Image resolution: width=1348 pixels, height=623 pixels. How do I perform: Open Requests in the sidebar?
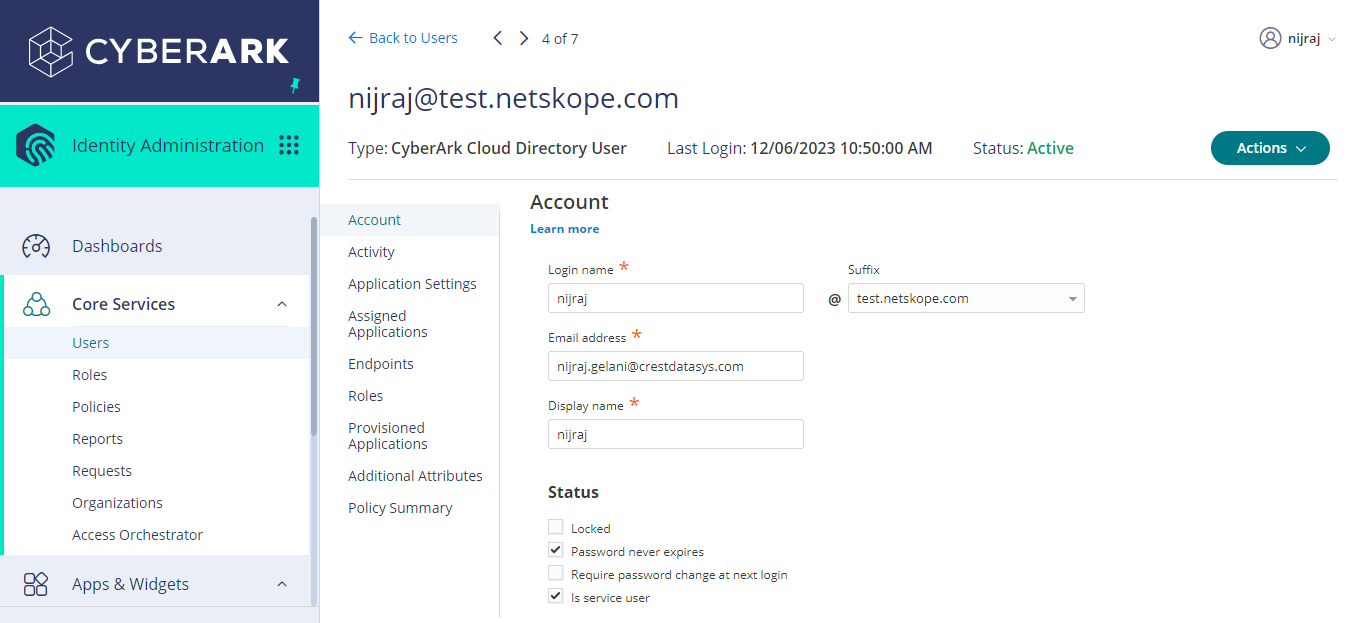pyautogui.click(x=102, y=471)
